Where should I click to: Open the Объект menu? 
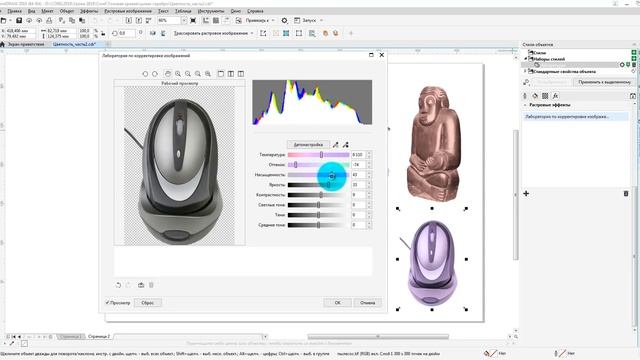[x=67, y=11]
